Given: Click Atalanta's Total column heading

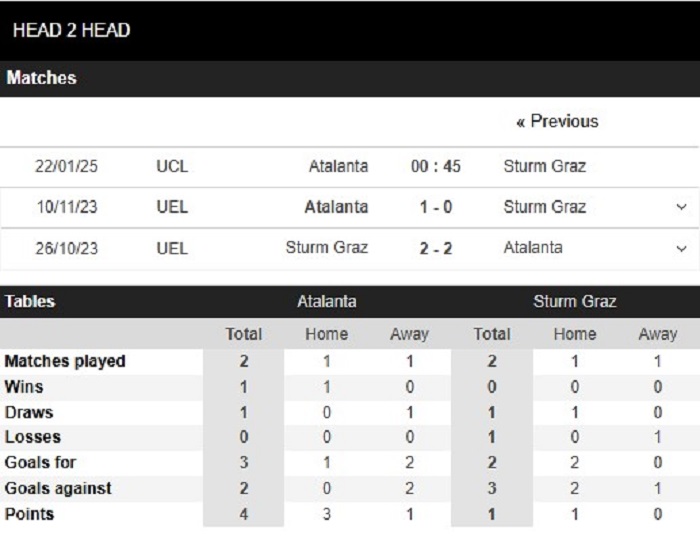Looking at the screenshot, I should pos(243,334).
